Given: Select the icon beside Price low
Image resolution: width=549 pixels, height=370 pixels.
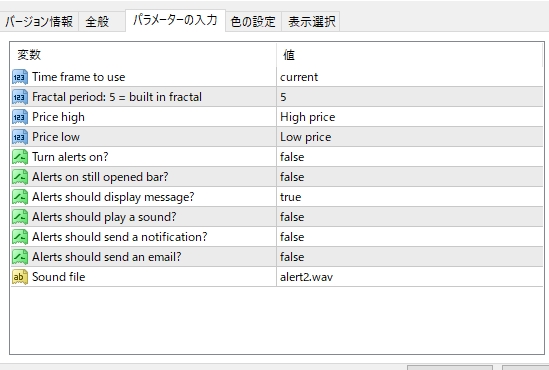Looking at the screenshot, I should (x=20, y=137).
